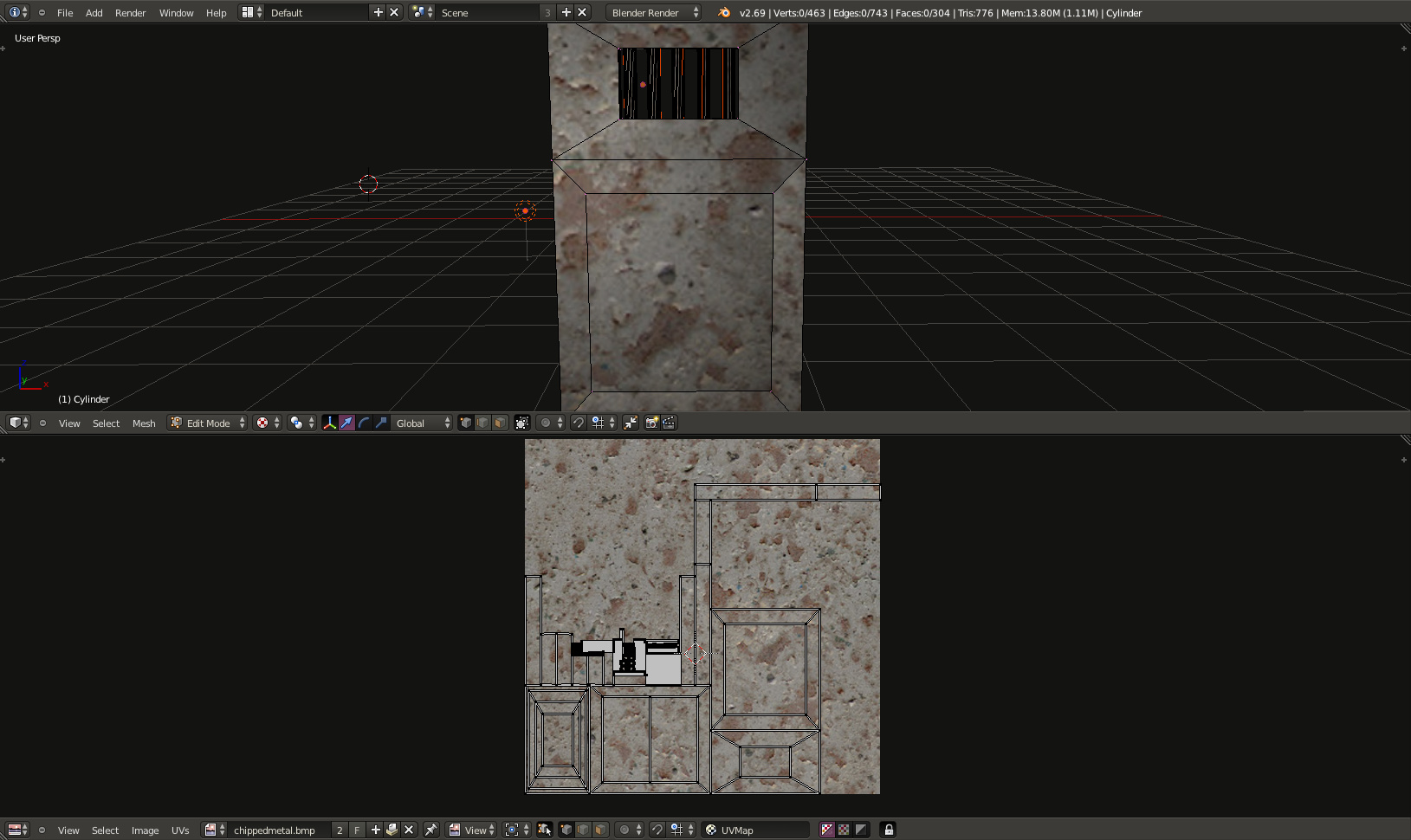This screenshot has width=1411, height=840.
Task: Open the Info editor type selector
Action: 17,12
